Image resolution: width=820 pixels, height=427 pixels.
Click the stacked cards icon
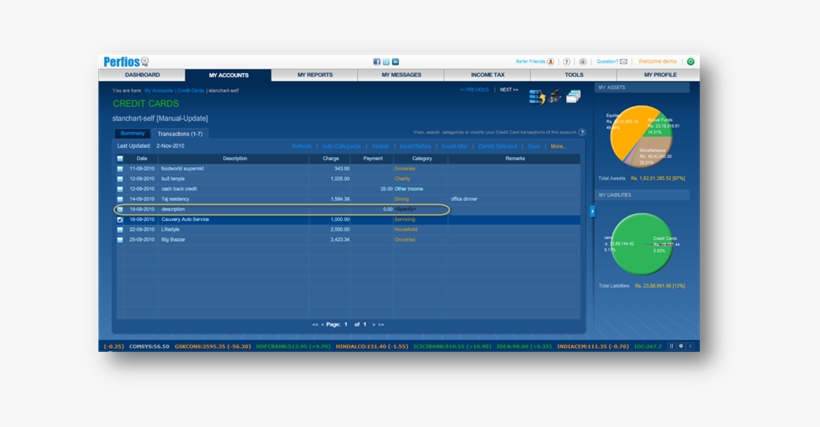[x=573, y=97]
